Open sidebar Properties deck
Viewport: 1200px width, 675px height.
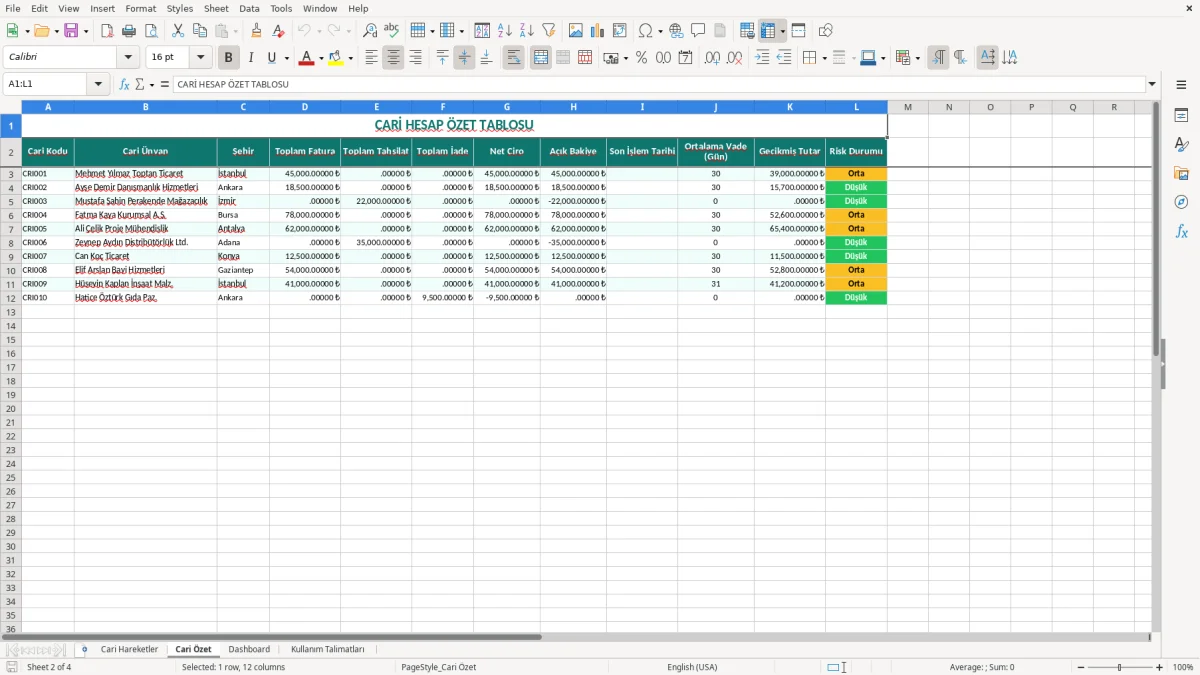(1181, 116)
